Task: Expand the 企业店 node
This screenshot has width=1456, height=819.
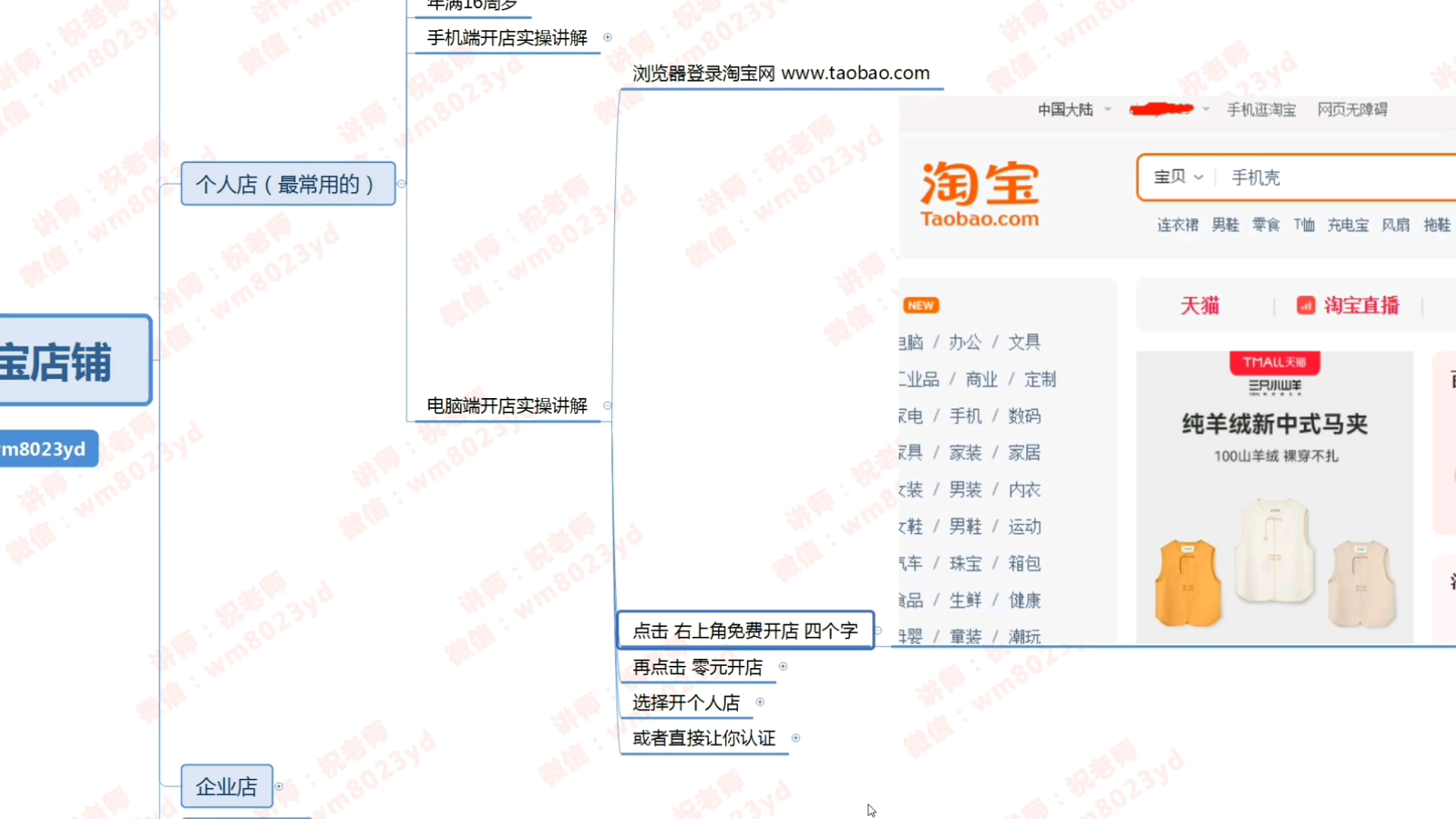Action: click(279, 786)
